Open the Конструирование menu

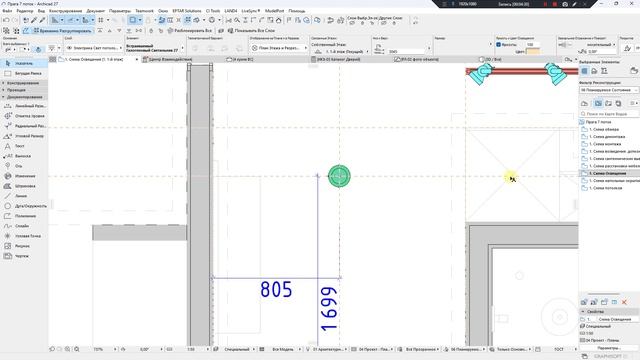[65, 11]
